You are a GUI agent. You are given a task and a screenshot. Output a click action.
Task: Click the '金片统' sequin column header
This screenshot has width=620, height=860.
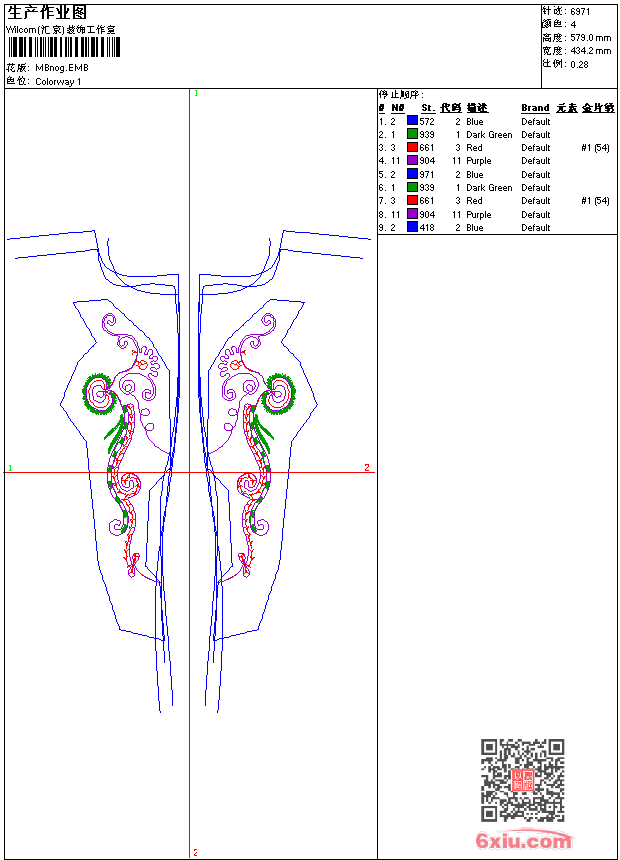coord(598,108)
